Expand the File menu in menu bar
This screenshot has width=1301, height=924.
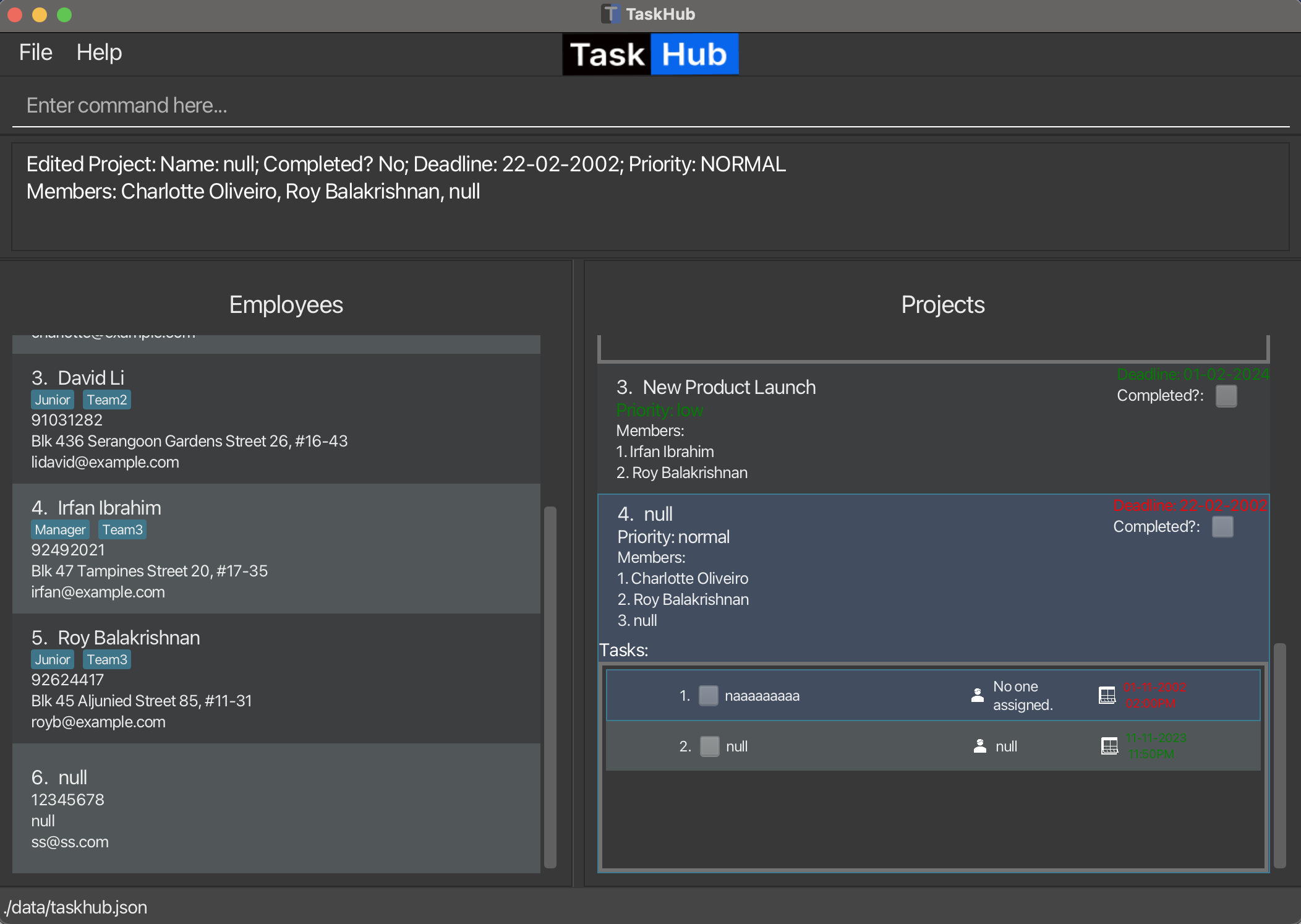(37, 52)
